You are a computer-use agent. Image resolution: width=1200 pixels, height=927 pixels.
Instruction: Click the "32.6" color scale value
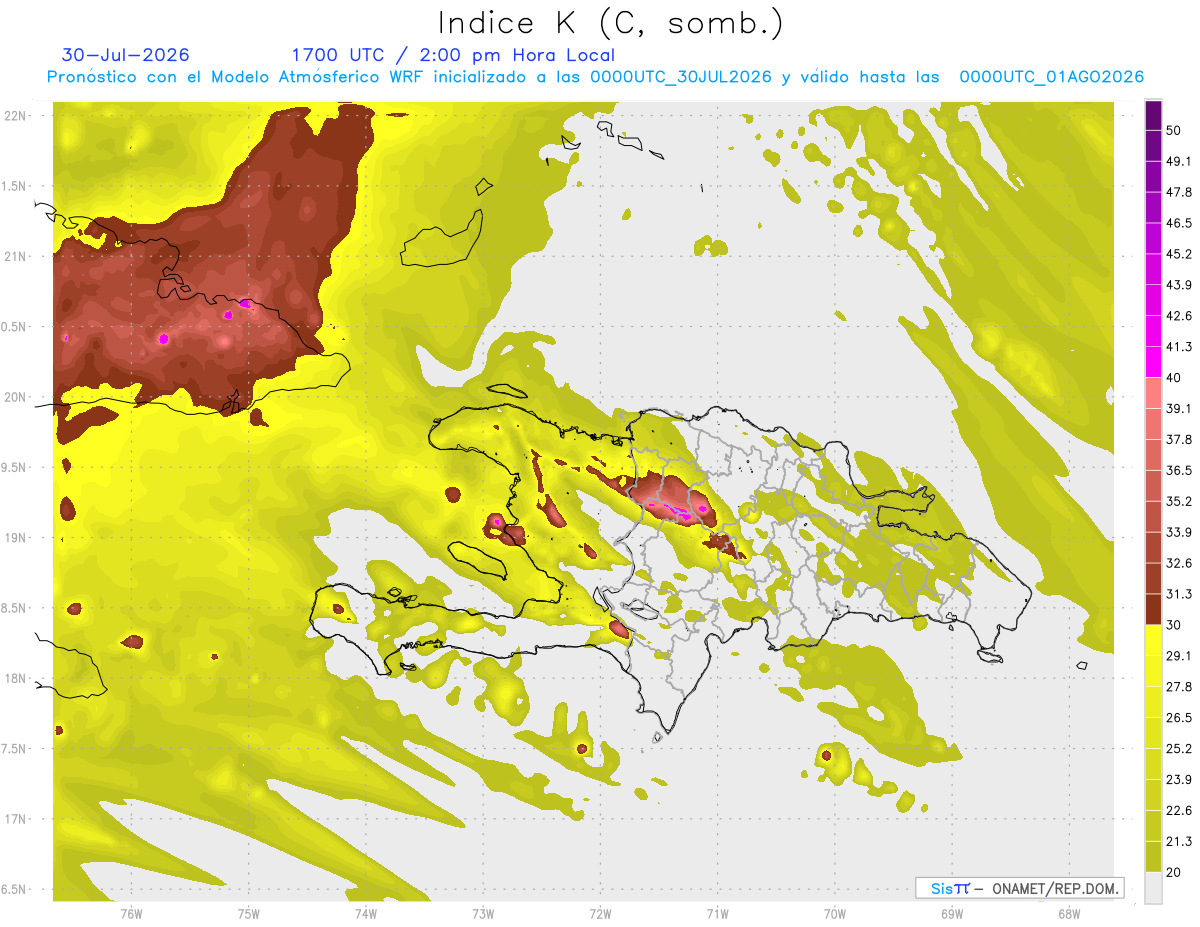[1179, 563]
